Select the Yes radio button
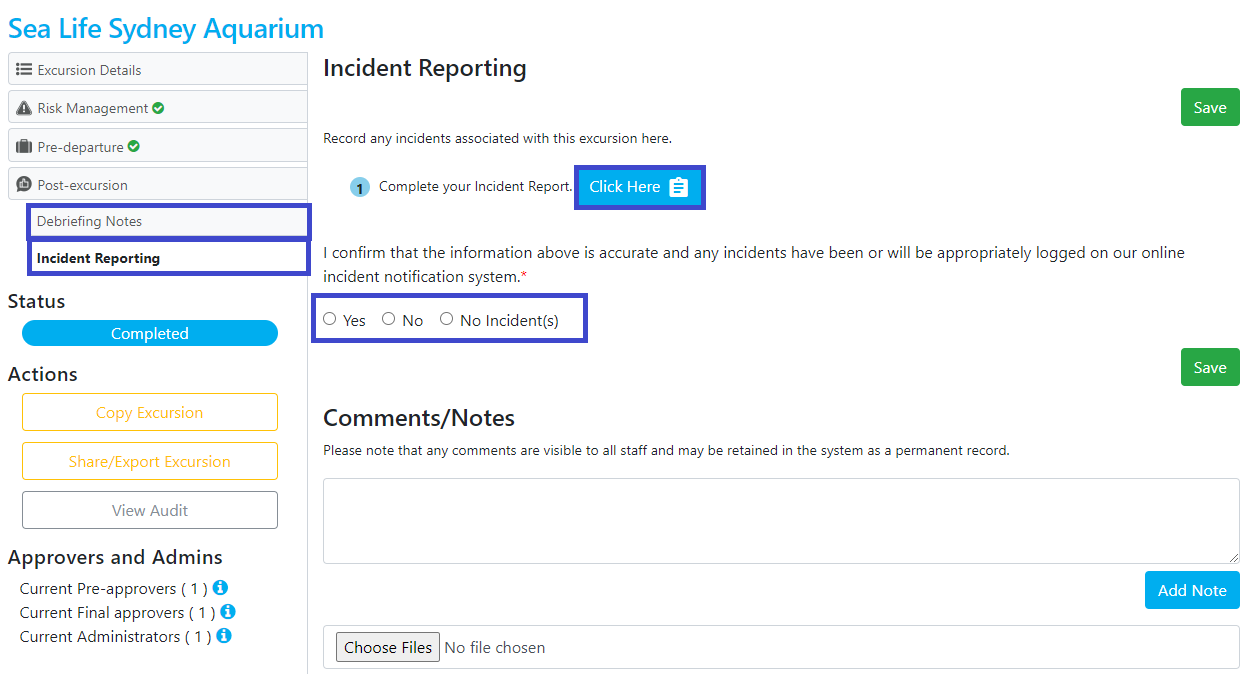1258x674 pixels. (330, 319)
